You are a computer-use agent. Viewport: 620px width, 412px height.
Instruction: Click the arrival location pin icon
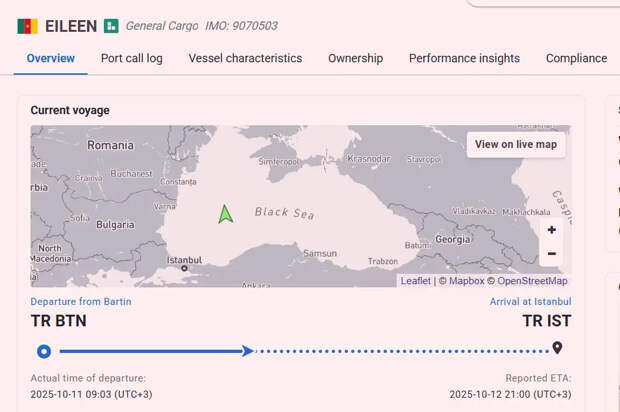(x=557, y=349)
